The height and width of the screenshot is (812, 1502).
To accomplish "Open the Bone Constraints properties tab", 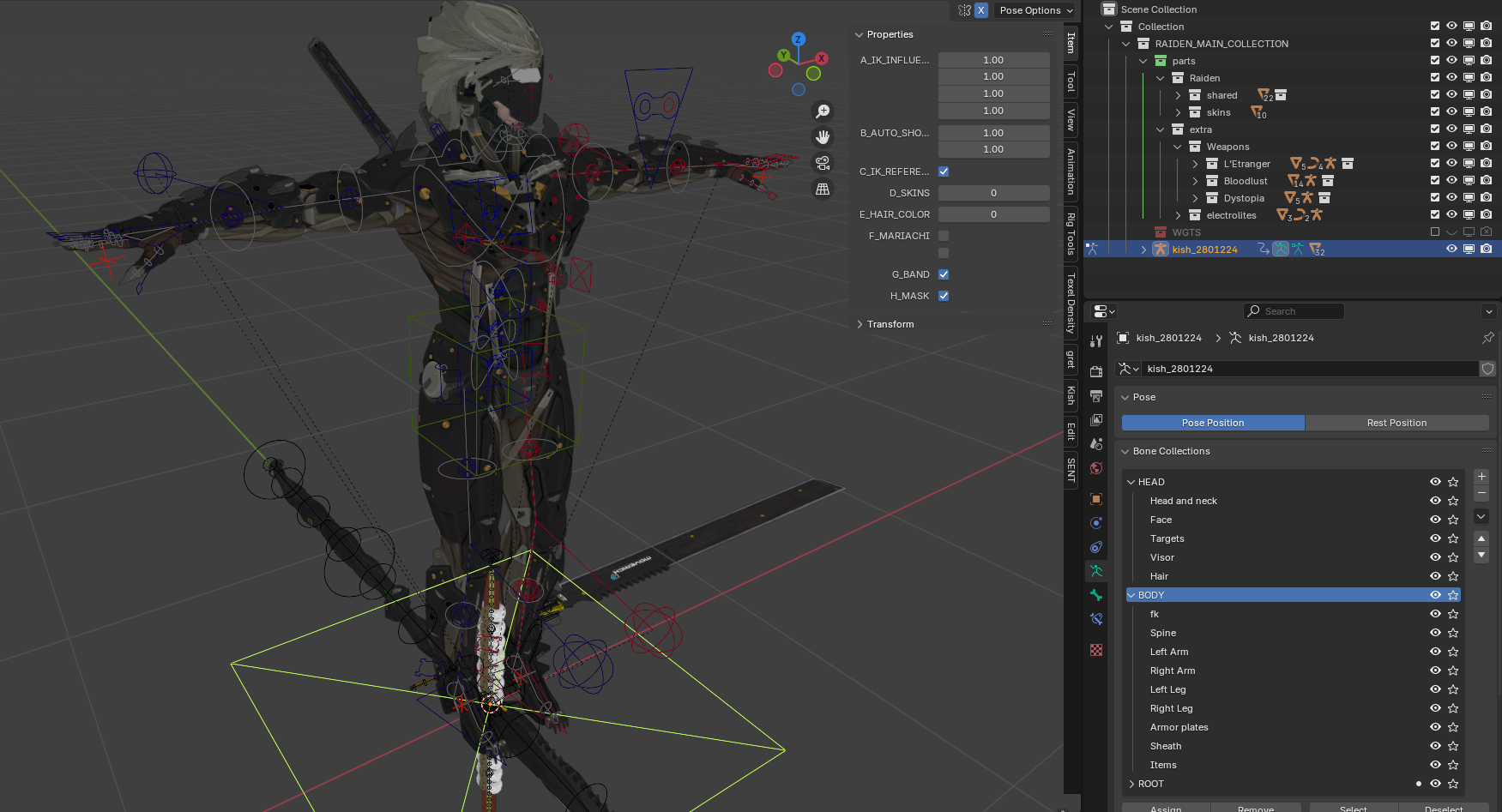I will pos(1096,619).
